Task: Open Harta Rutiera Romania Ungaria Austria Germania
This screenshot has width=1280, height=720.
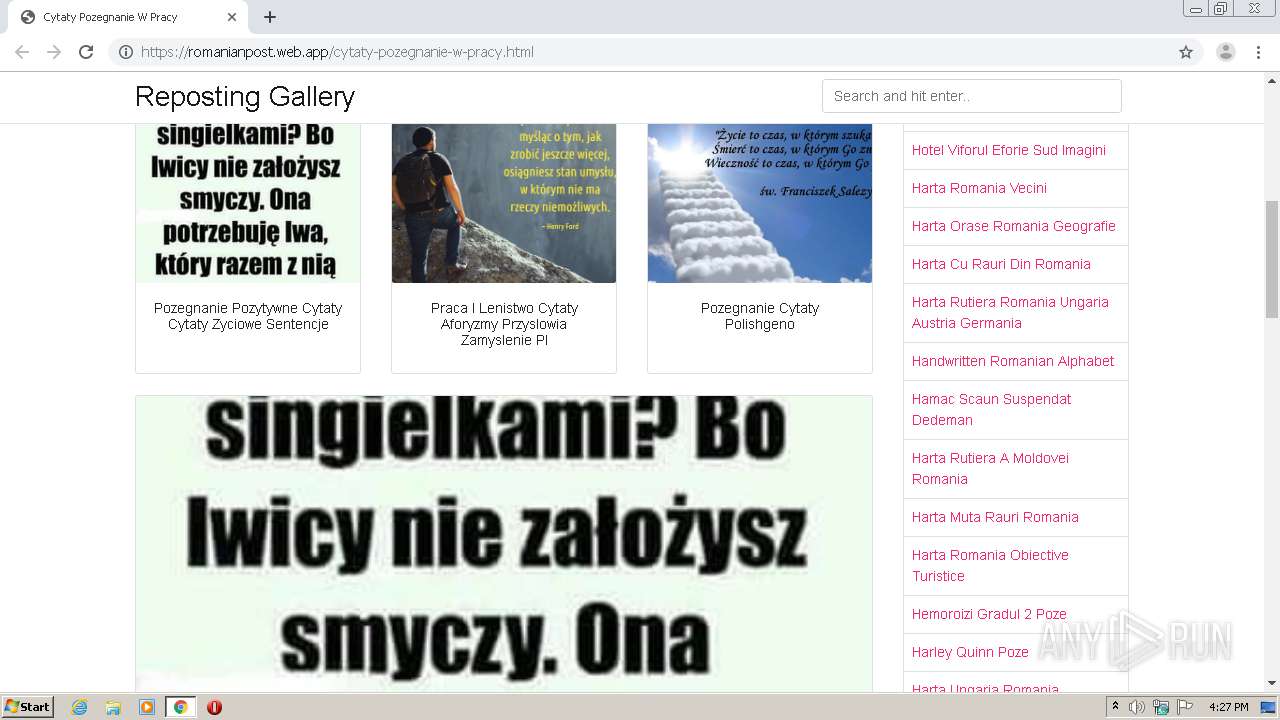Action: (1010, 312)
